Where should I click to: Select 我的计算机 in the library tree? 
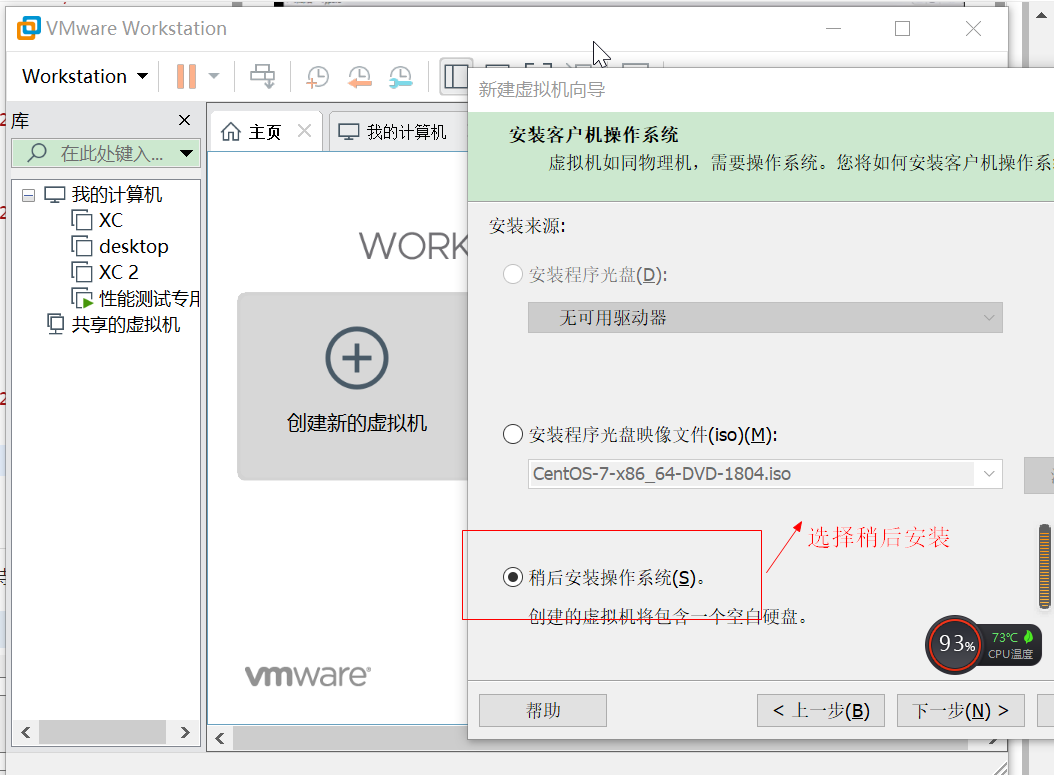point(116,194)
